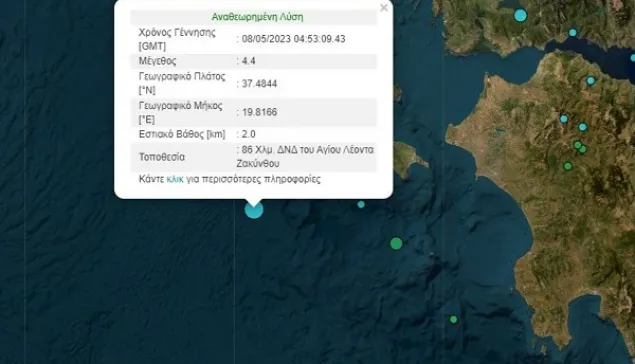Select the left cyan marker of the inland cyan pair
Image resolution: width=635 pixels, height=364 pixels.
tap(564, 119)
